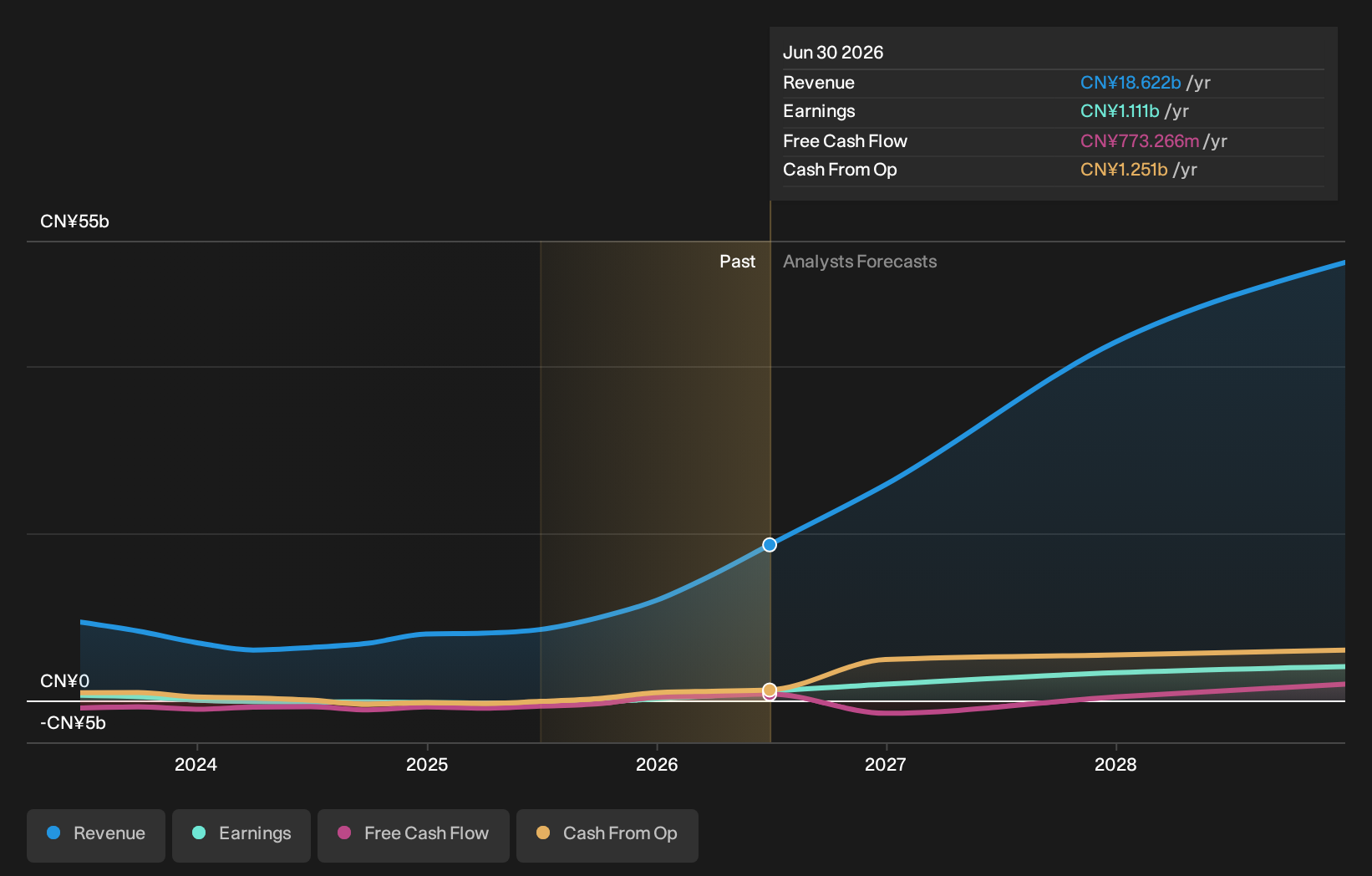Click the 'Revenue' row label in tooltip
The width and height of the screenshot is (1372, 876).
point(819,83)
